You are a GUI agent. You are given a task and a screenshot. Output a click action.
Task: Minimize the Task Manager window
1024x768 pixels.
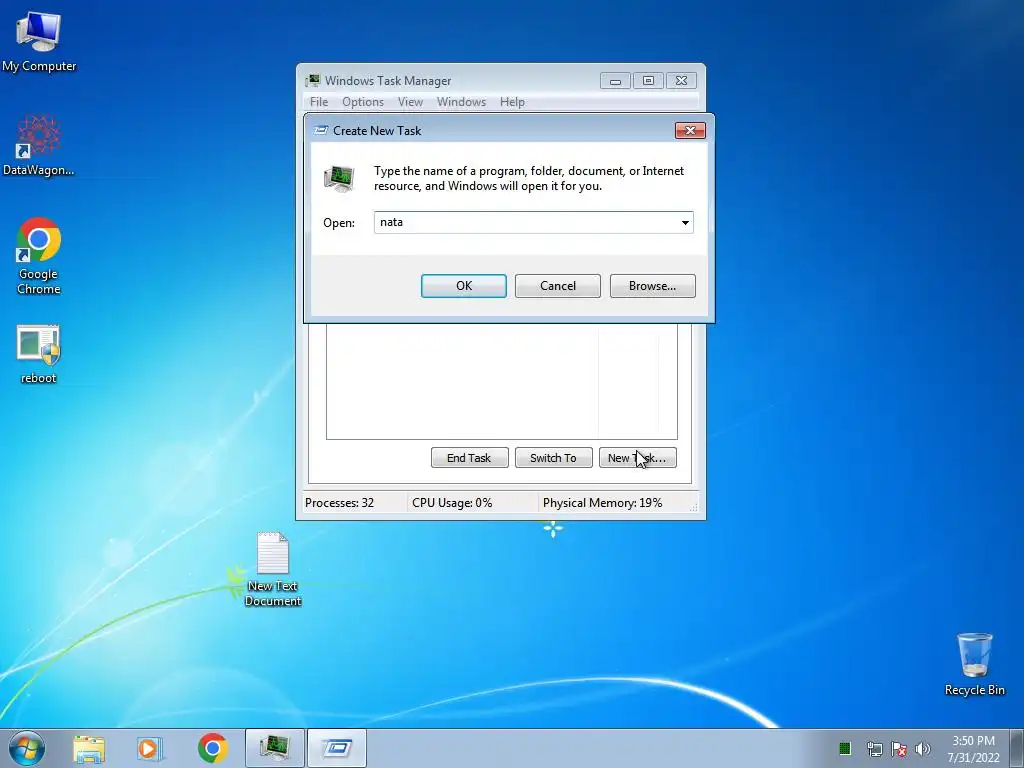tap(615, 81)
